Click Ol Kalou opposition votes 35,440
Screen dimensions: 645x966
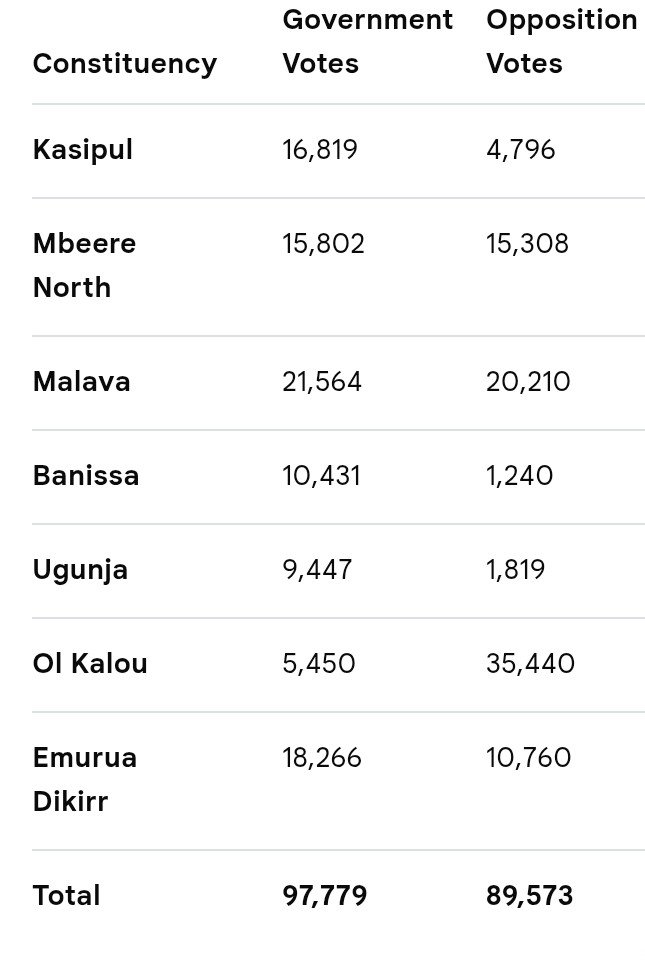click(x=530, y=664)
